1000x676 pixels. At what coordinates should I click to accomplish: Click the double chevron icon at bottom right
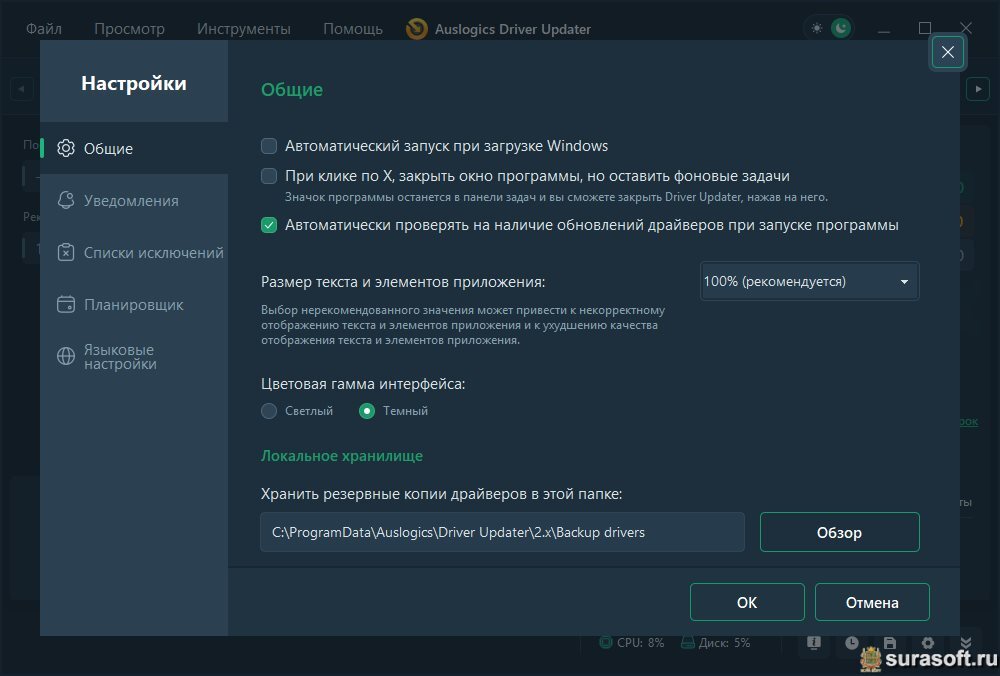[x=965, y=643]
